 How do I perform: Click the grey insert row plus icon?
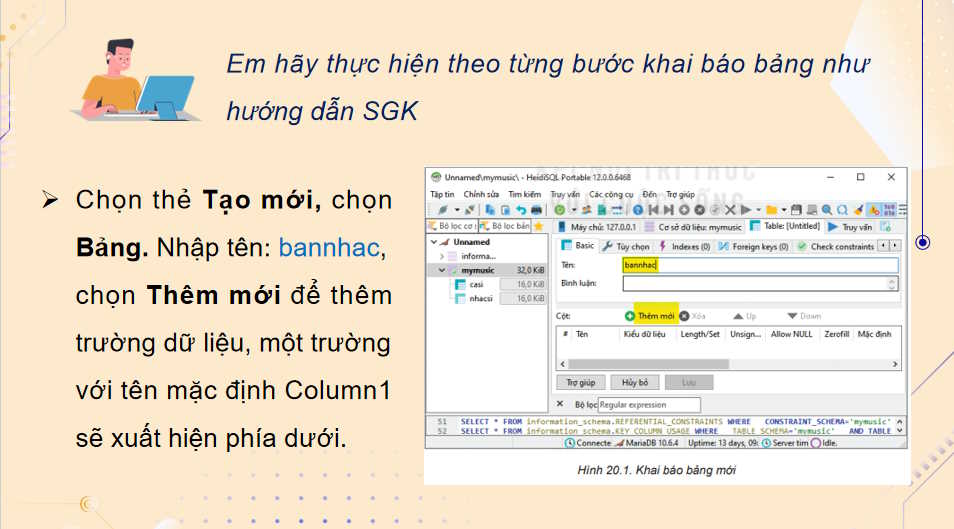[684, 210]
